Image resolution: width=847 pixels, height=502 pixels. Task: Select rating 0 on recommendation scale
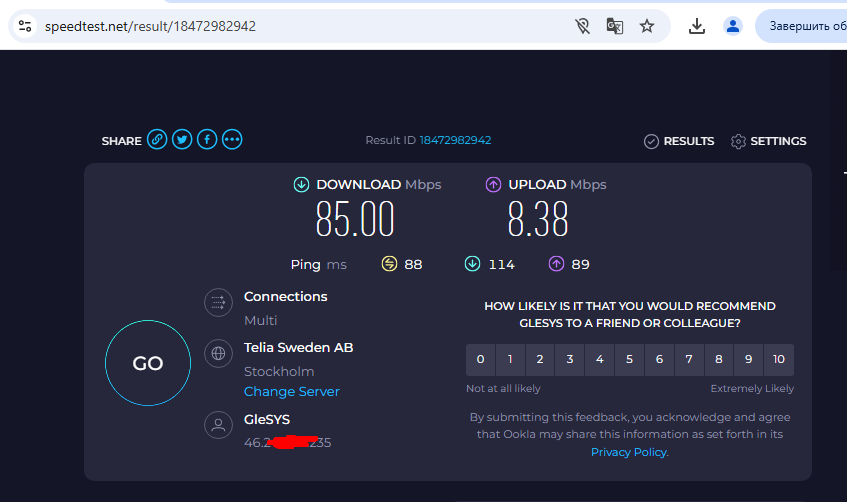tap(481, 359)
